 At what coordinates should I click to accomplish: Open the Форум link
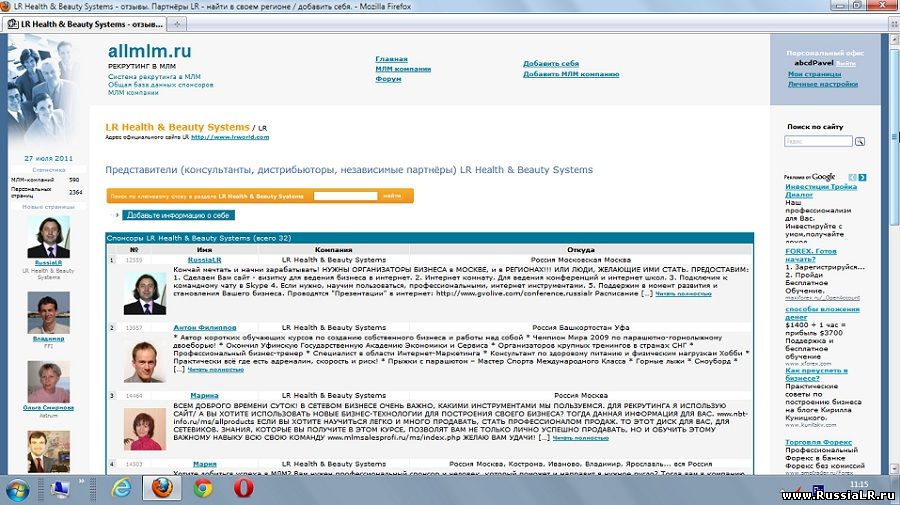388,79
